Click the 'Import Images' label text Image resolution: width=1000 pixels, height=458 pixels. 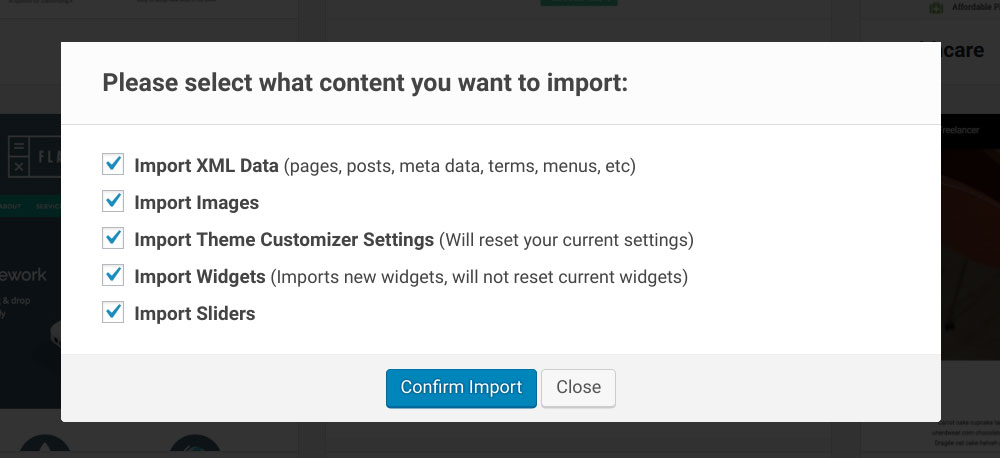click(196, 203)
